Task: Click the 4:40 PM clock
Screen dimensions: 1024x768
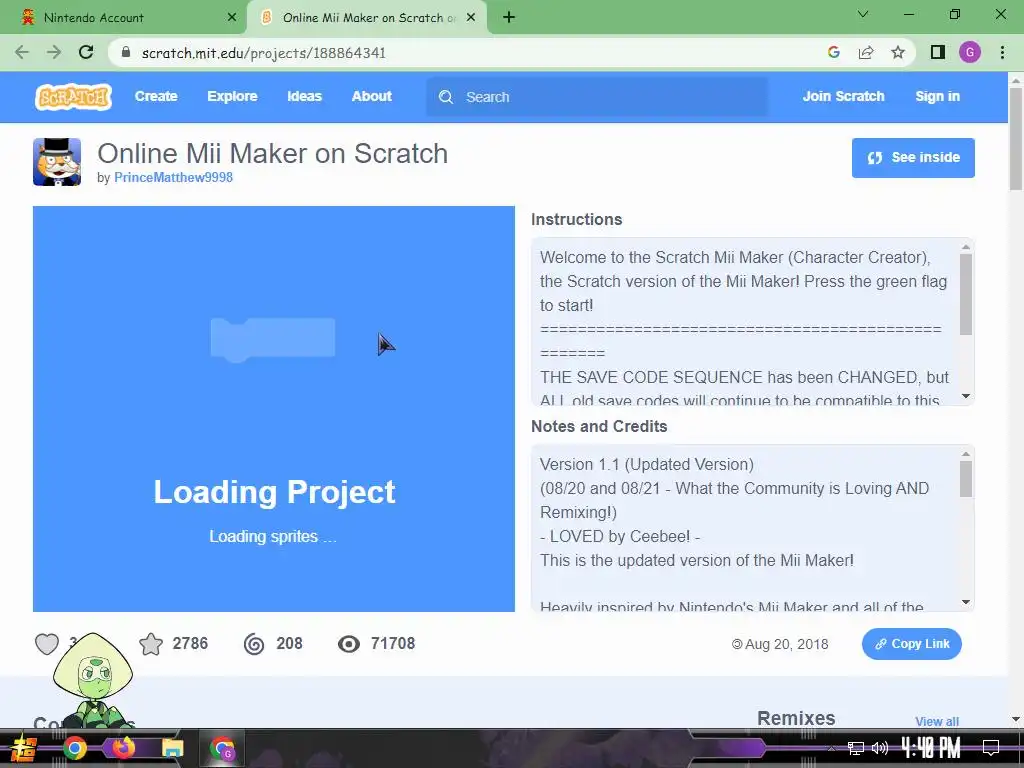Action: [931, 748]
